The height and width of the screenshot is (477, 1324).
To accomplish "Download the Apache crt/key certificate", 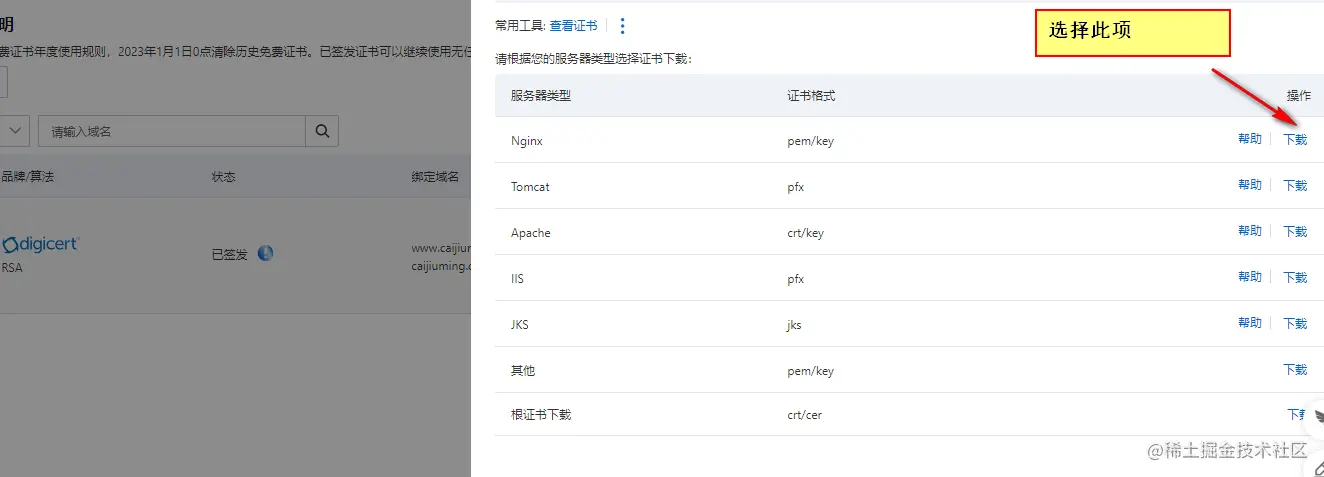I will coord(1295,232).
